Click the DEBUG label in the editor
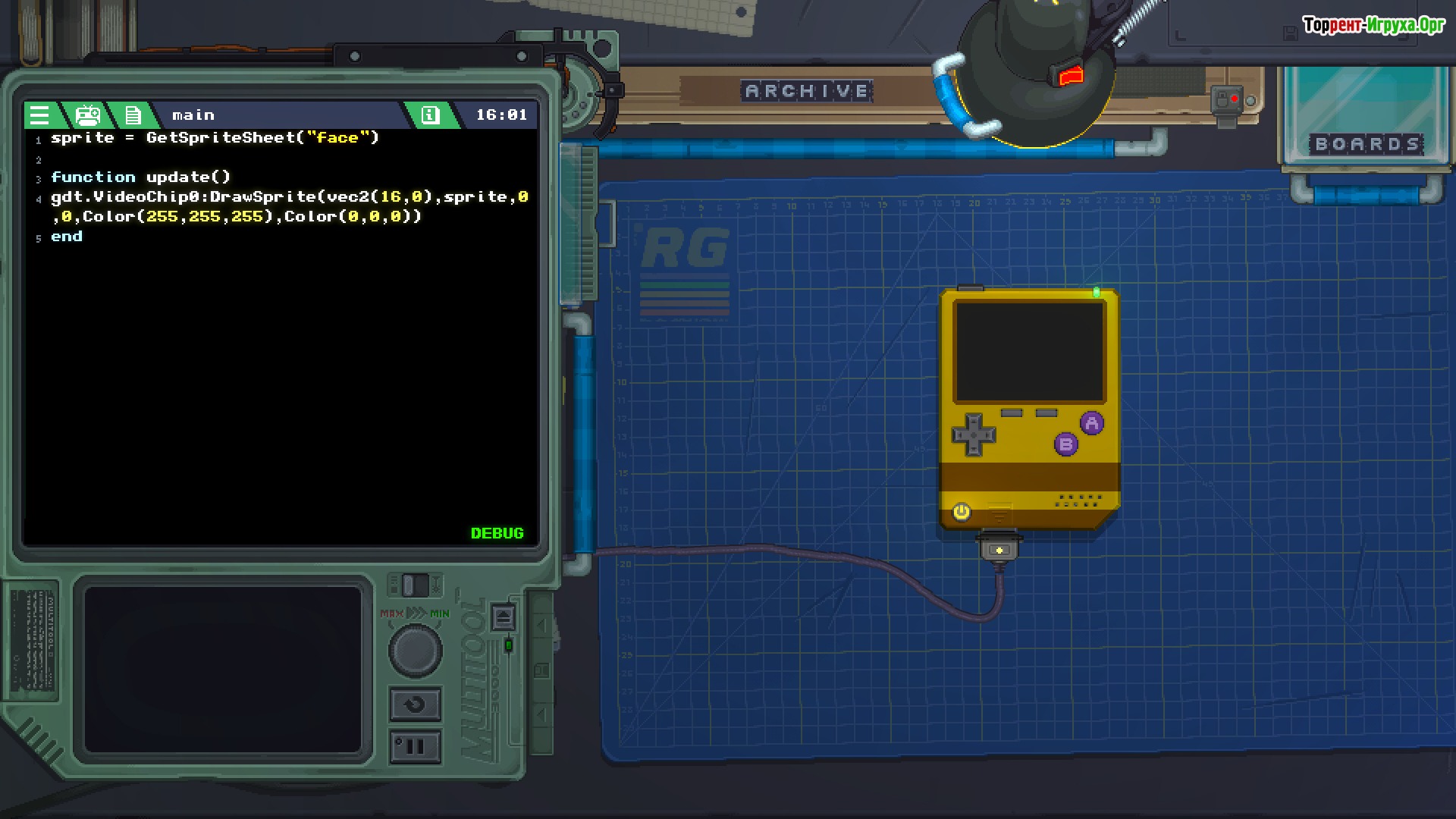This screenshot has height=819, width=1456. [x=497, y=533]
